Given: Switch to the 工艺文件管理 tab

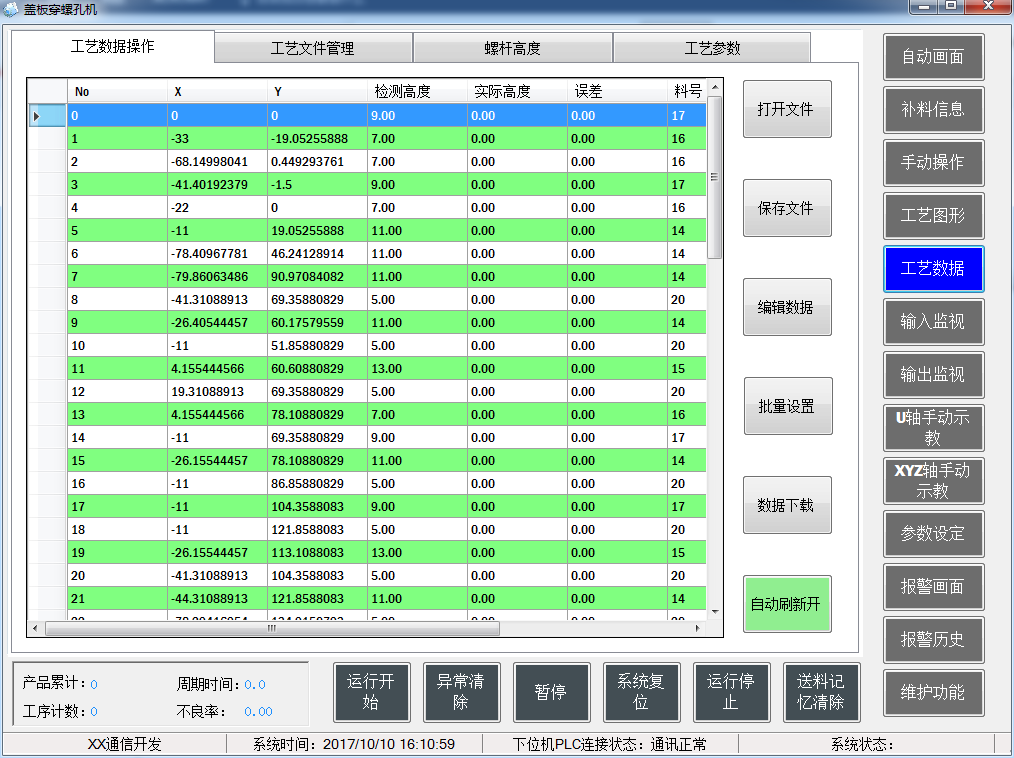Looking at the screenshot, I should (x=312, y=47).
